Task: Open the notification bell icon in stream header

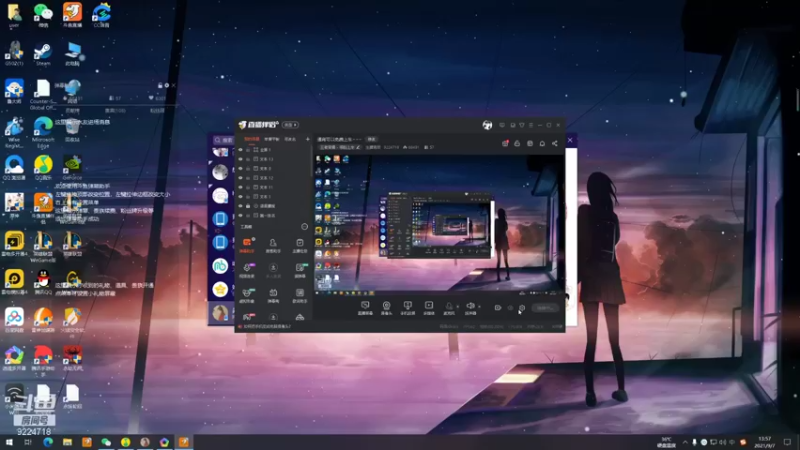Action: tap(542, 143)
